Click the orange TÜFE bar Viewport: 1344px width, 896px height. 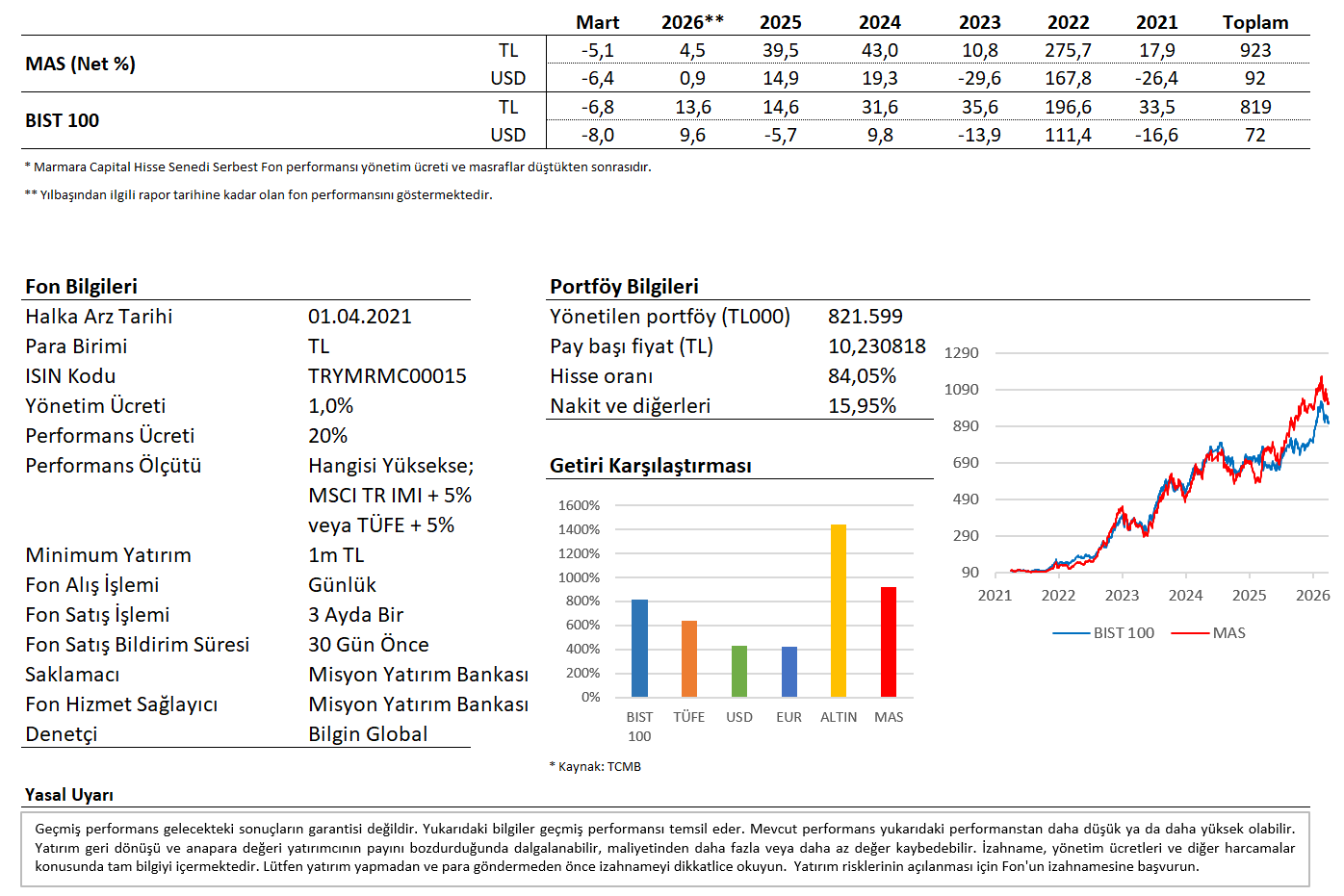point(689,658)
